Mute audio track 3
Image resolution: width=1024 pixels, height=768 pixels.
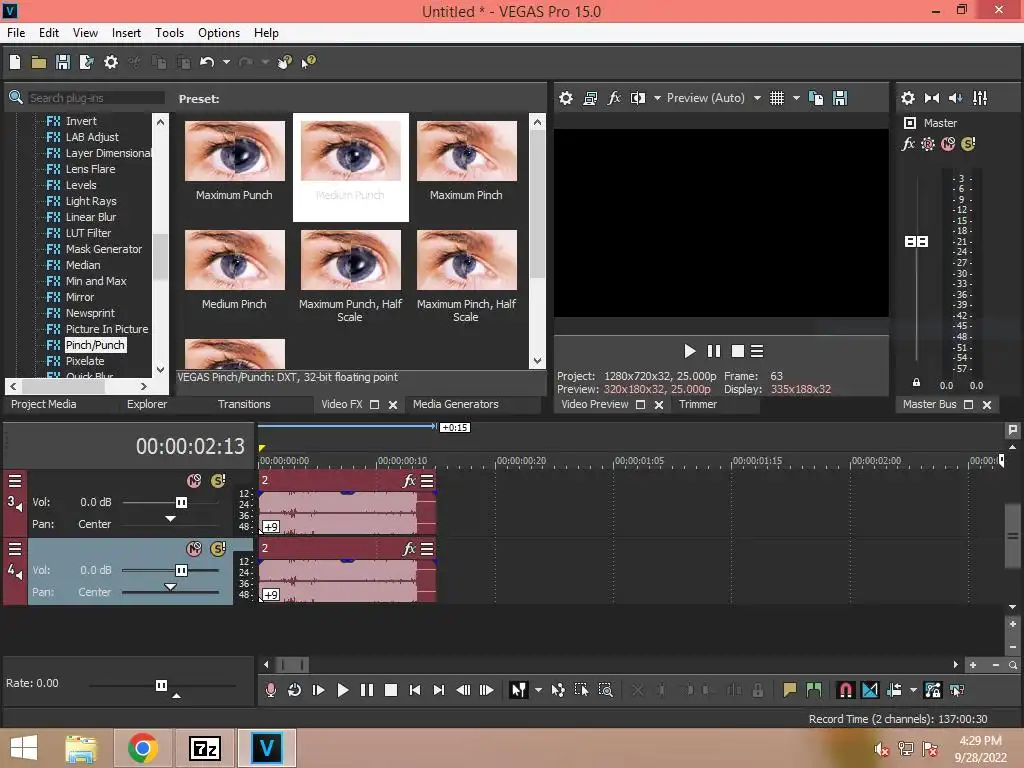point(194,481)
